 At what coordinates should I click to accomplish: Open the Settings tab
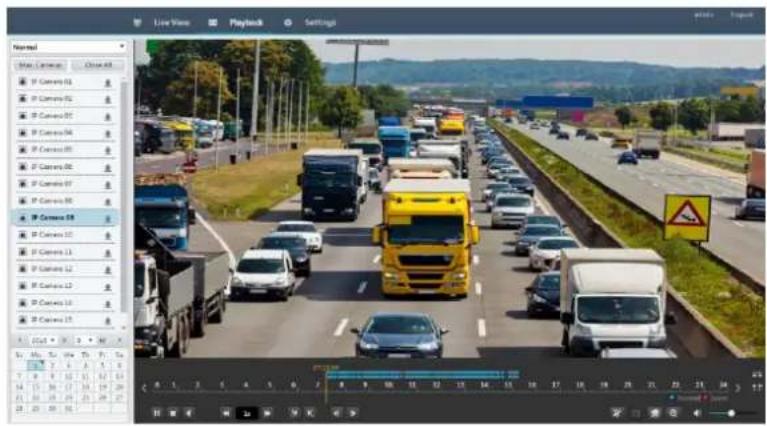click(320, 22)
